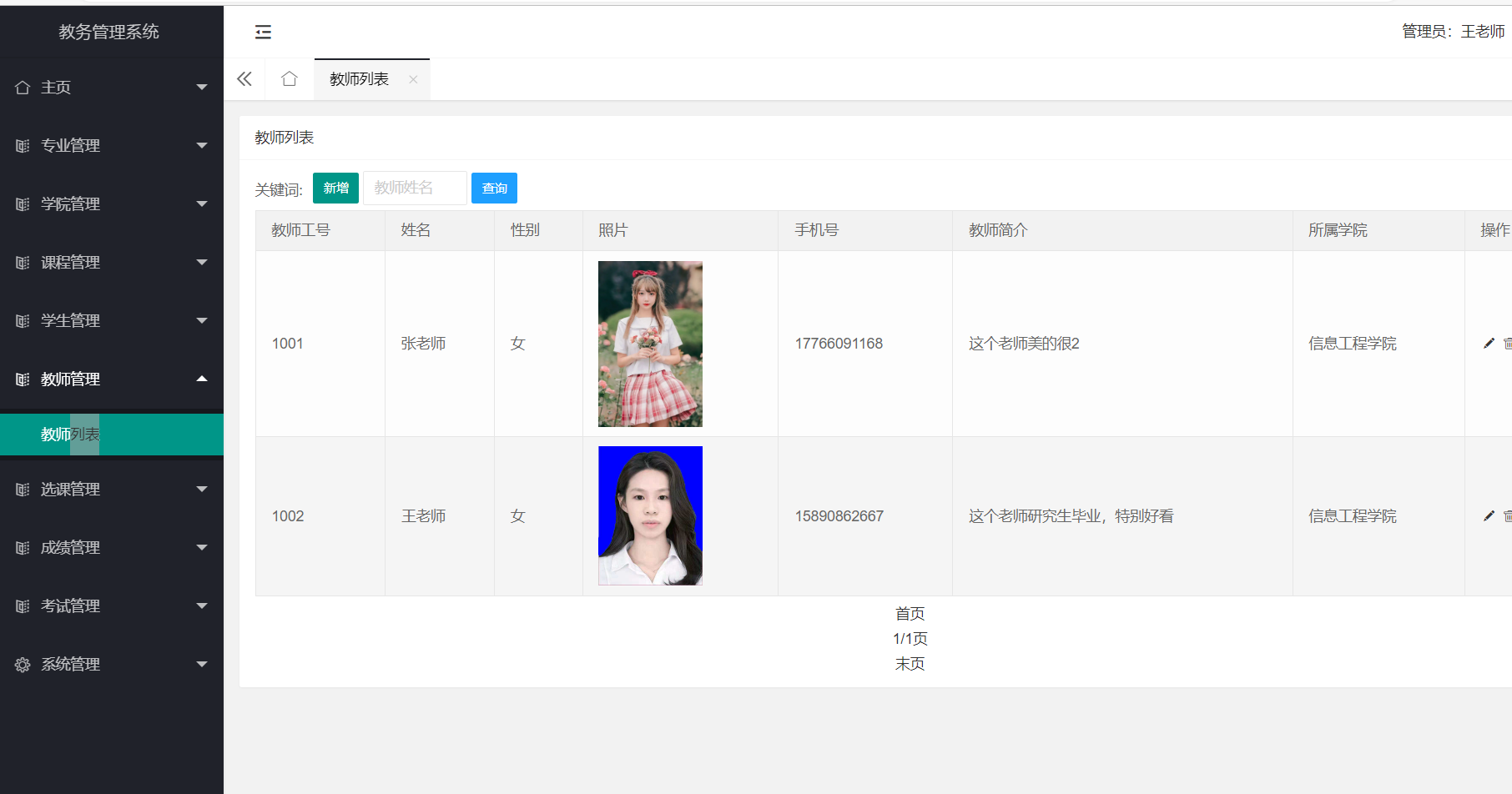The width and height of the screenshot is (1512, 794).
Task: Click double left arrow tab scroller
Action: (244, 79)
